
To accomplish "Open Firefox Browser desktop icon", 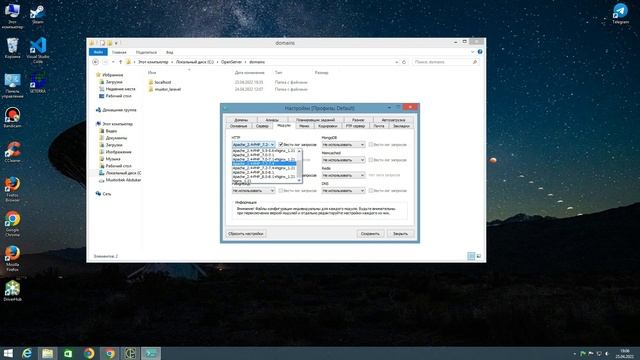I will tap(13, 189).
